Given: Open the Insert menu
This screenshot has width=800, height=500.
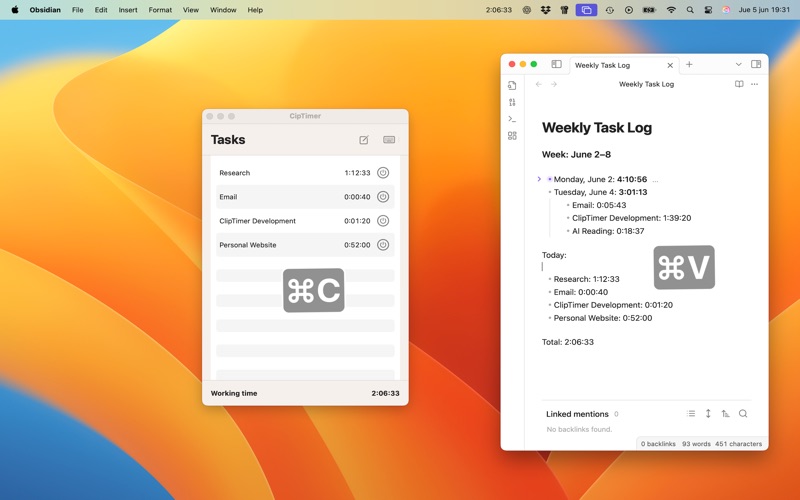Looking at the screenshot, I should pos(128,10).
